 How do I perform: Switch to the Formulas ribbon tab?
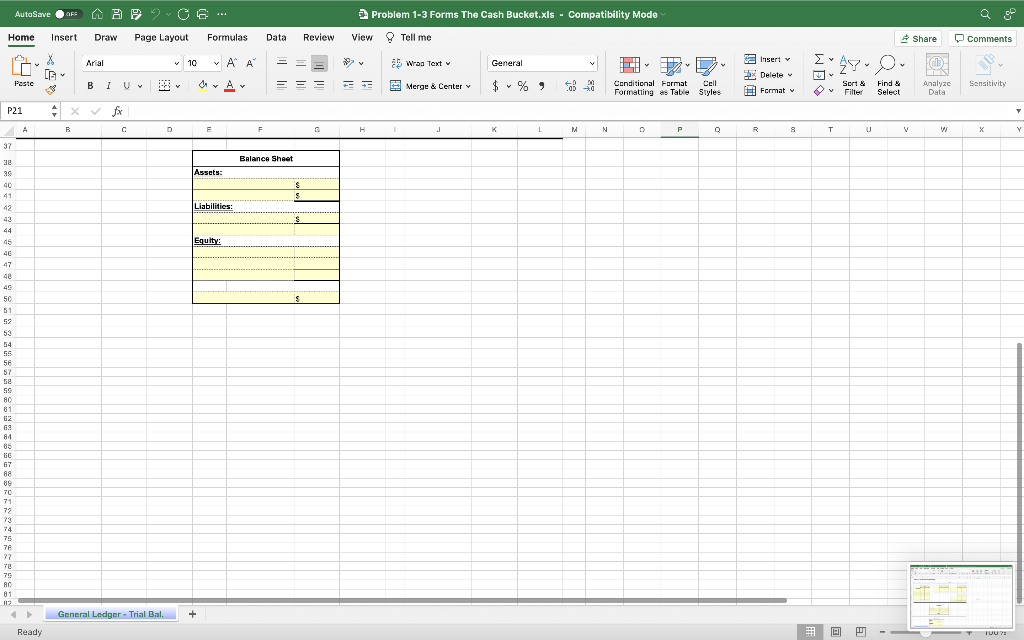tap(227, 36)
